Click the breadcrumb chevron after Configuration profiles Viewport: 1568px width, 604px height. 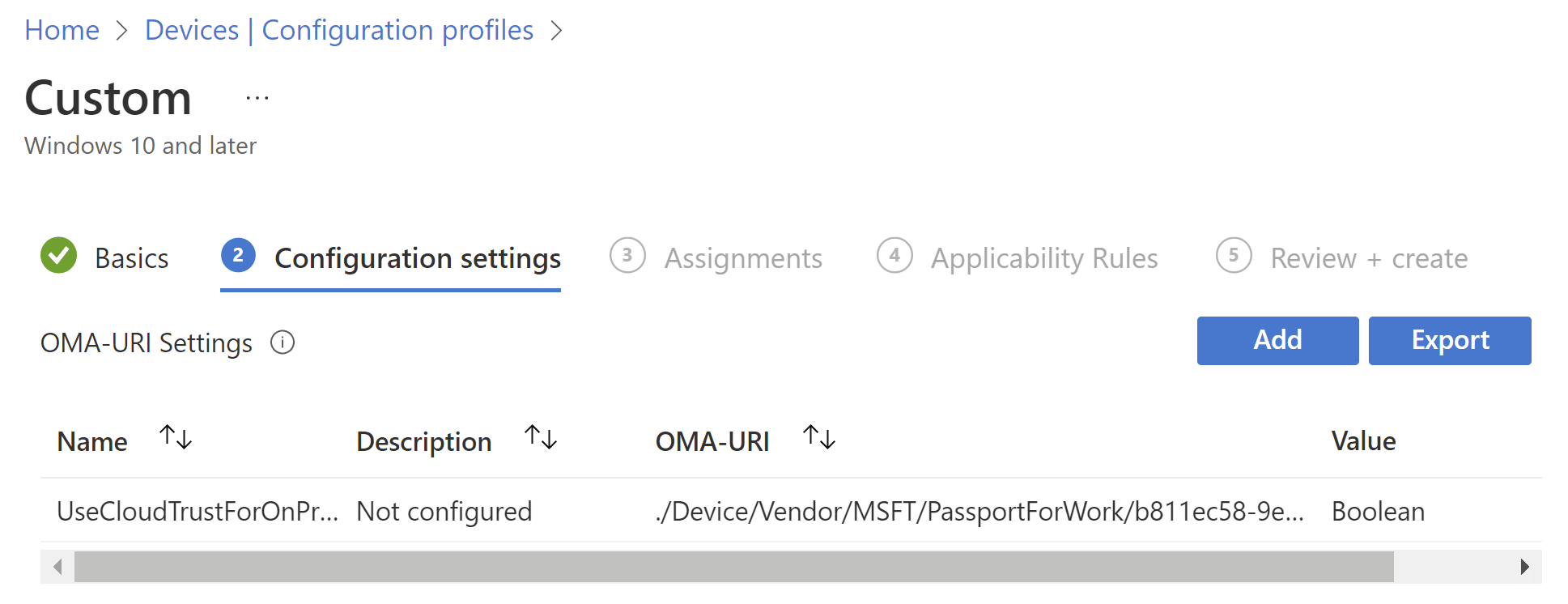point(557,30)
